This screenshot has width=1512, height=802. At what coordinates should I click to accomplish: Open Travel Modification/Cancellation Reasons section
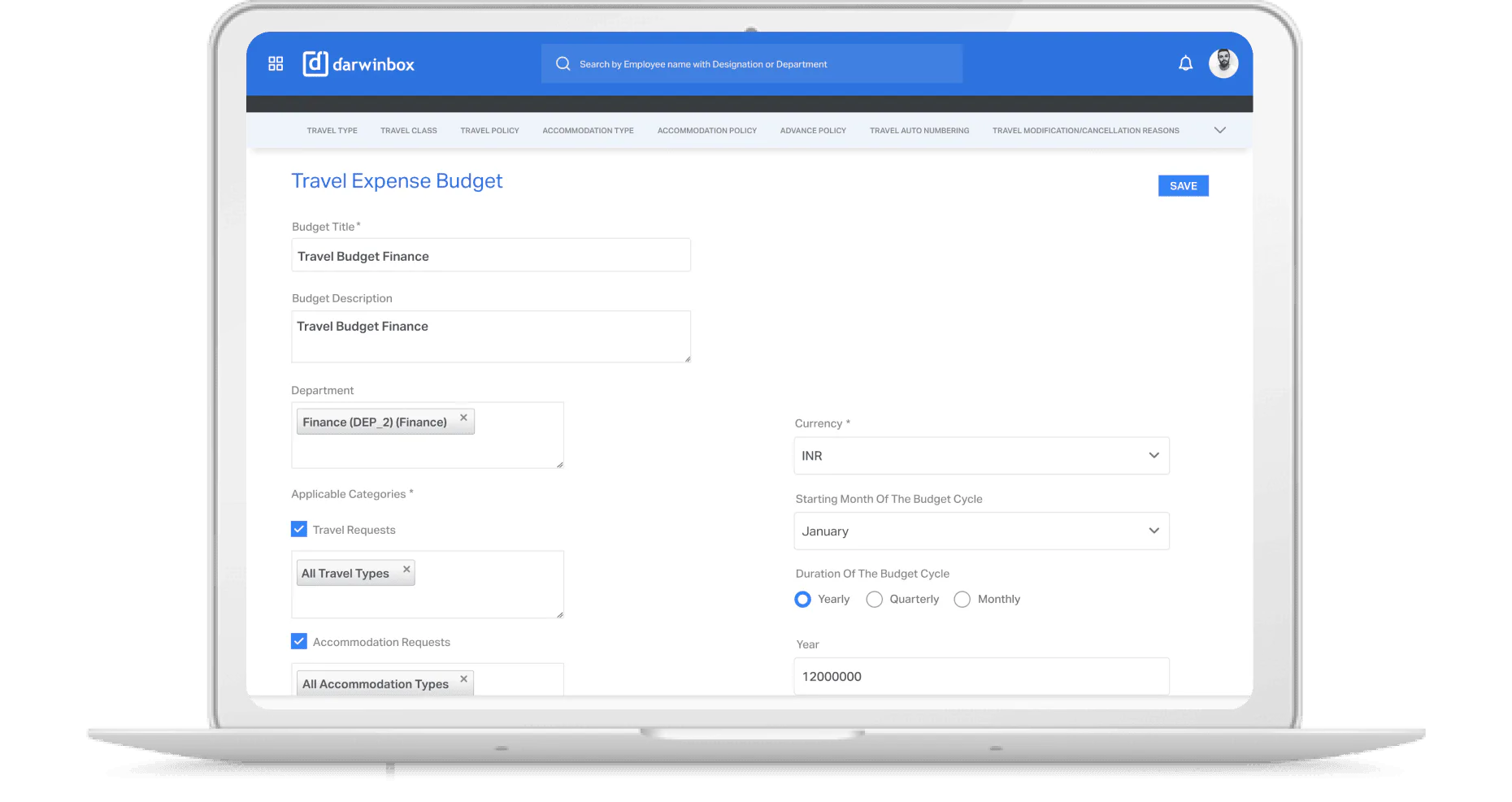(x=1086, y=130)
